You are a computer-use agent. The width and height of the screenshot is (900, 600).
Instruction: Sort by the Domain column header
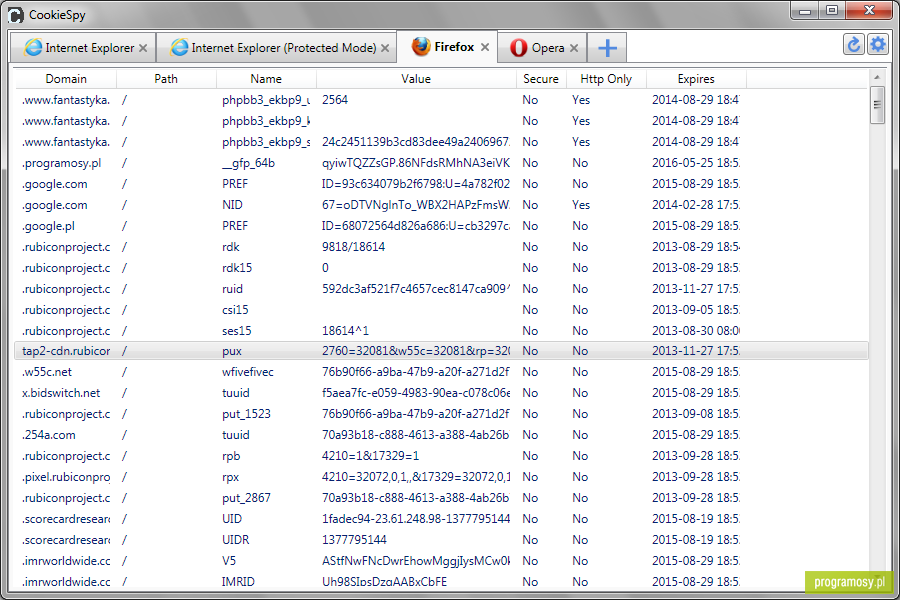pos(66,79)
